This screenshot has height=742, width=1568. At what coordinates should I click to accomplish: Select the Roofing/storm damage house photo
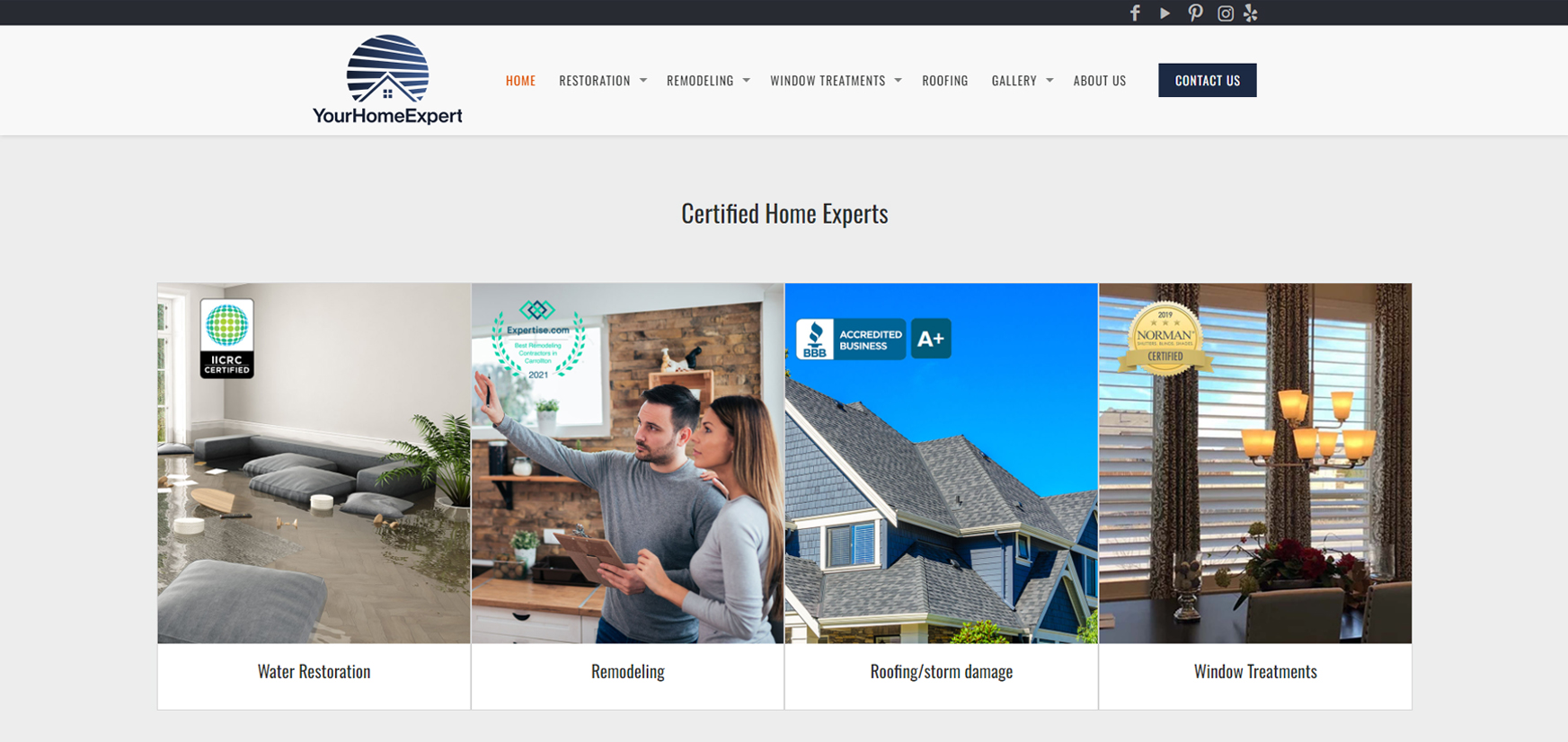pyautogui.click(x=941, y=503)
